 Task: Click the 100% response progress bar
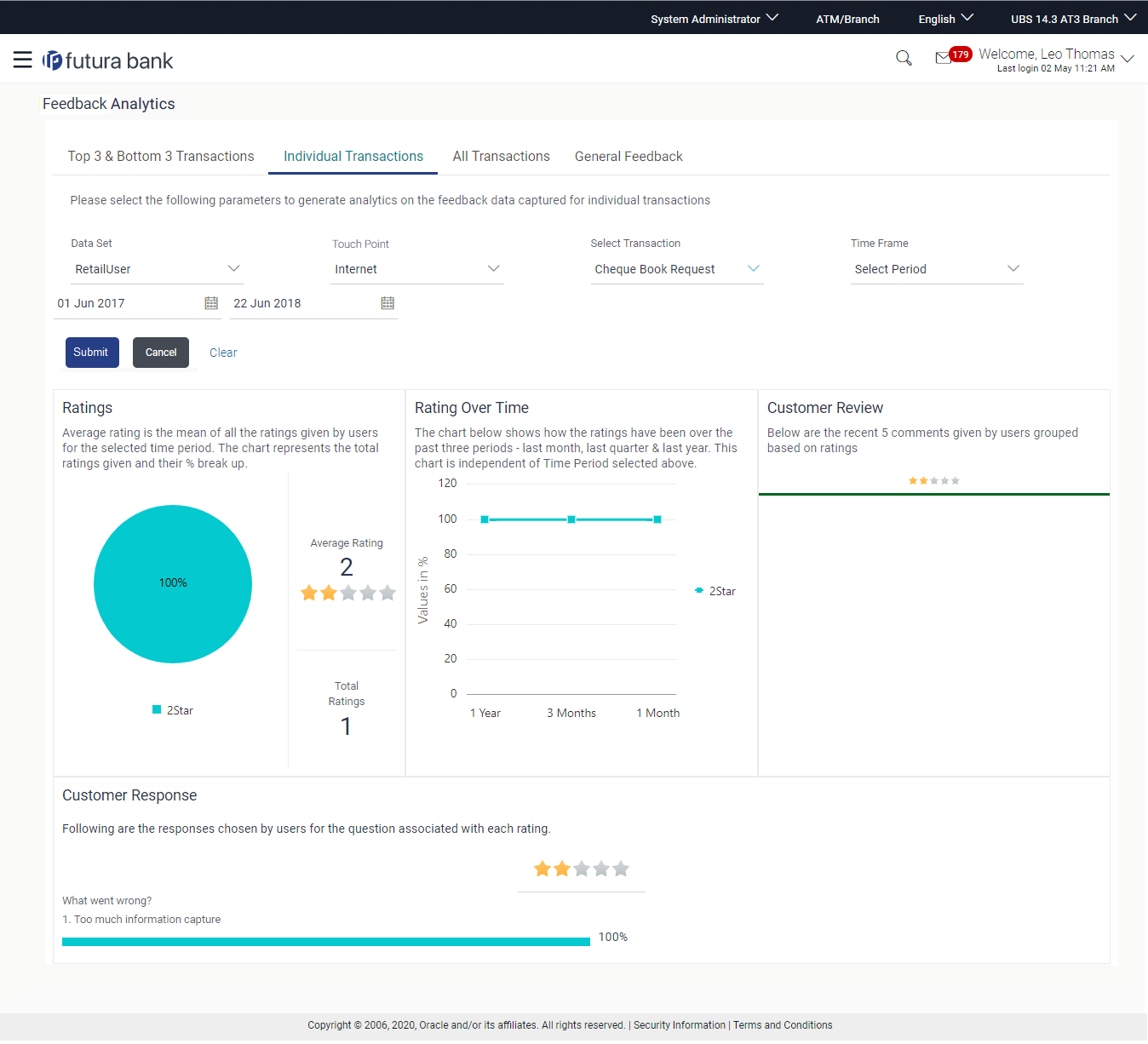(x=326, y=942)
